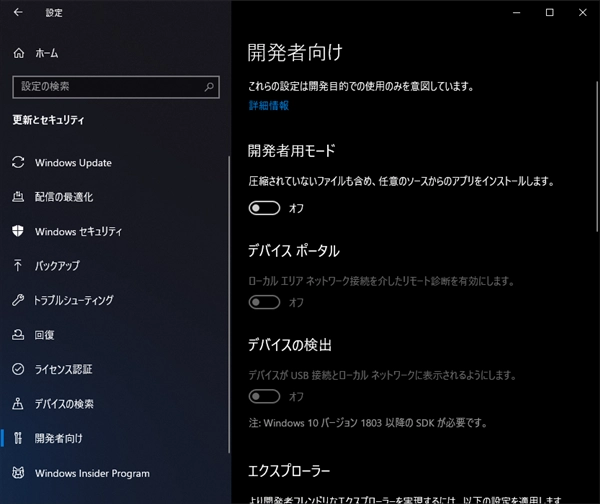The height and width of the screenshot is (504, 600).
Task: Open the ホーム settings page
Action: [115, 53]
